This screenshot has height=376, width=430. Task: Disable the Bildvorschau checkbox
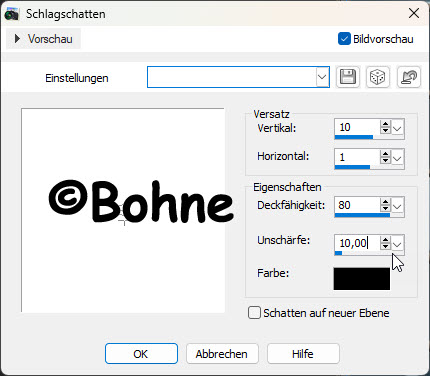coord(344,39)
